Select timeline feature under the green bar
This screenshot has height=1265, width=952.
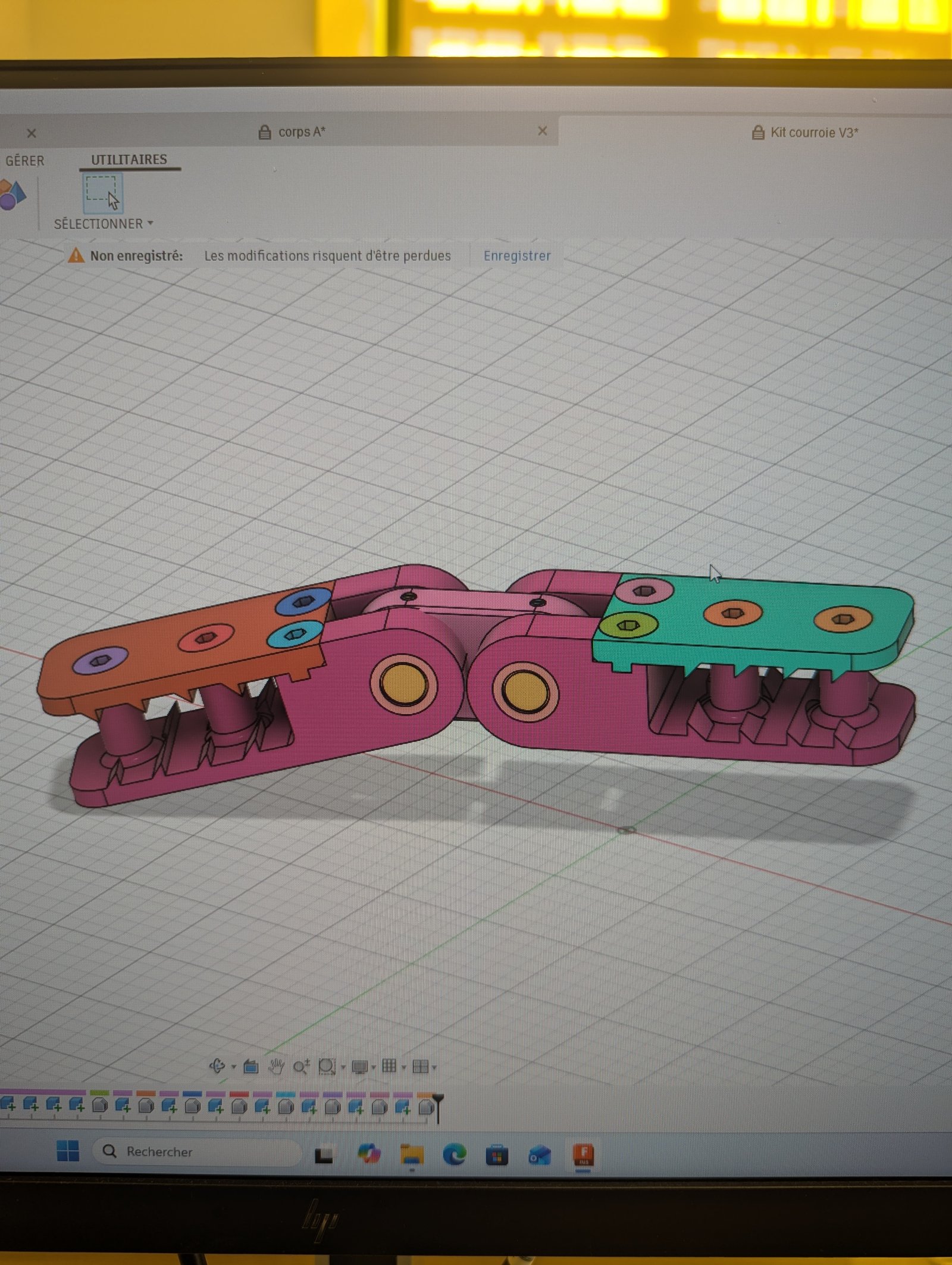click(x=100, y=1105)
